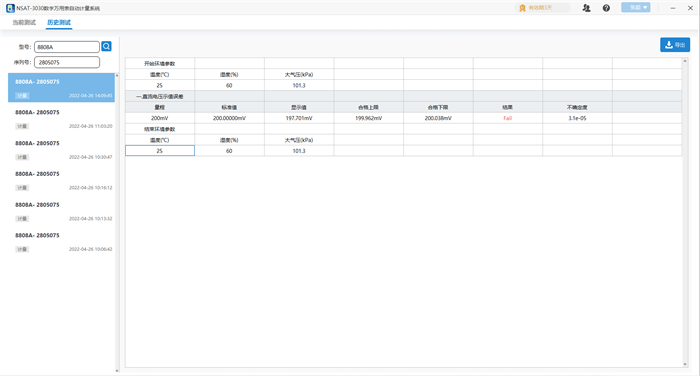Click the license validity medal badge

point(542,8)
